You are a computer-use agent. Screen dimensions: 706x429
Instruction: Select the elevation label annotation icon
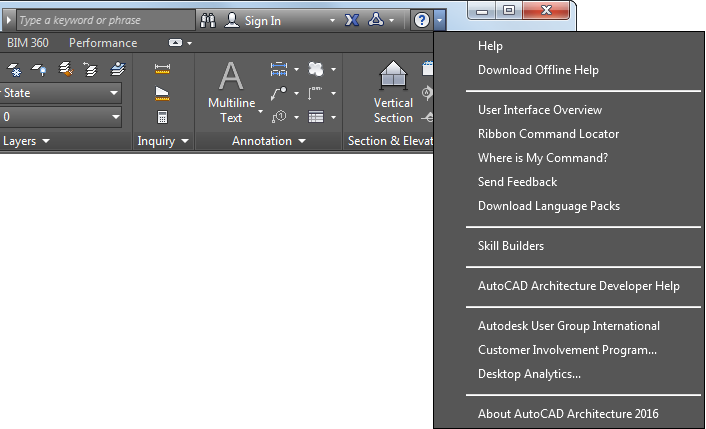[x=315, y=93]
